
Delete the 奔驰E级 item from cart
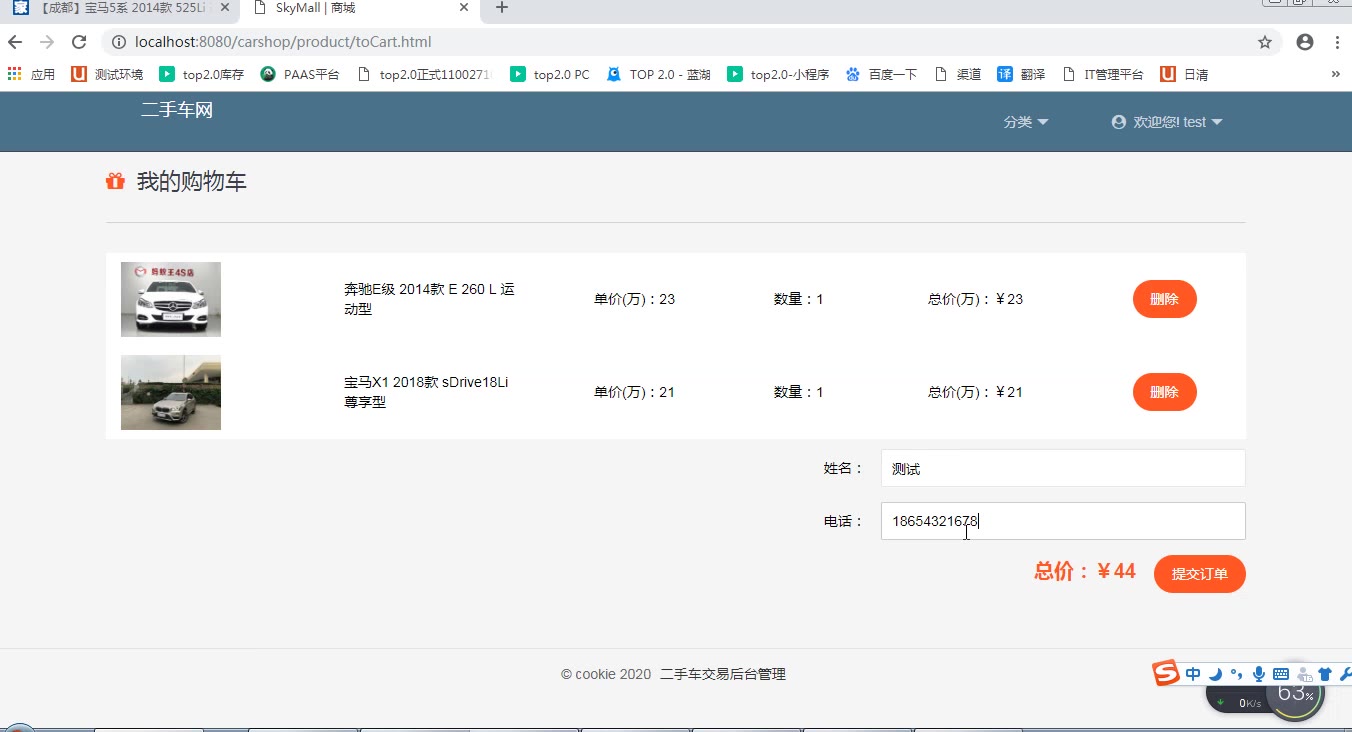(1164, 299)
